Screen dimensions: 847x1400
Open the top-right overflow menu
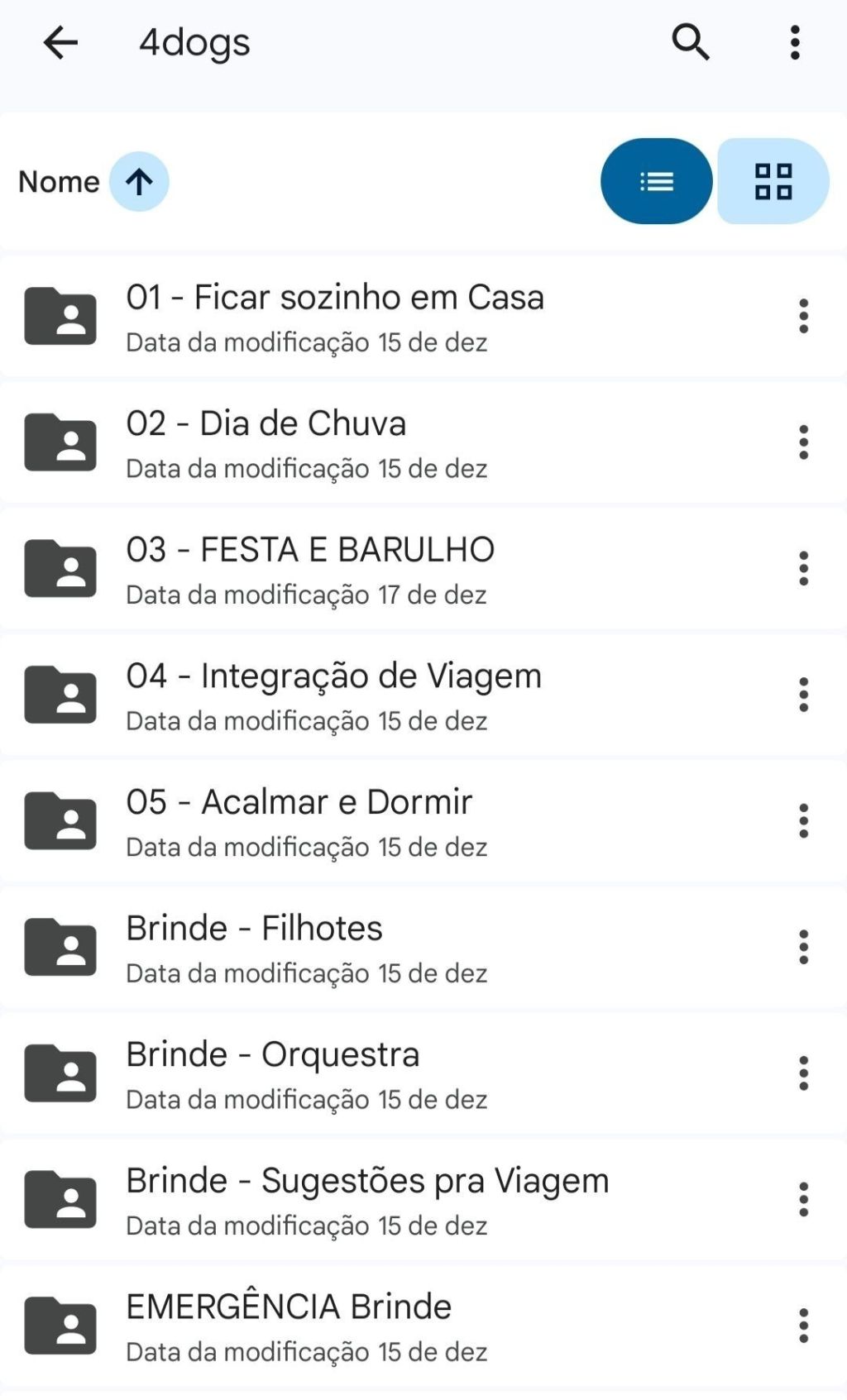(795, 42)
